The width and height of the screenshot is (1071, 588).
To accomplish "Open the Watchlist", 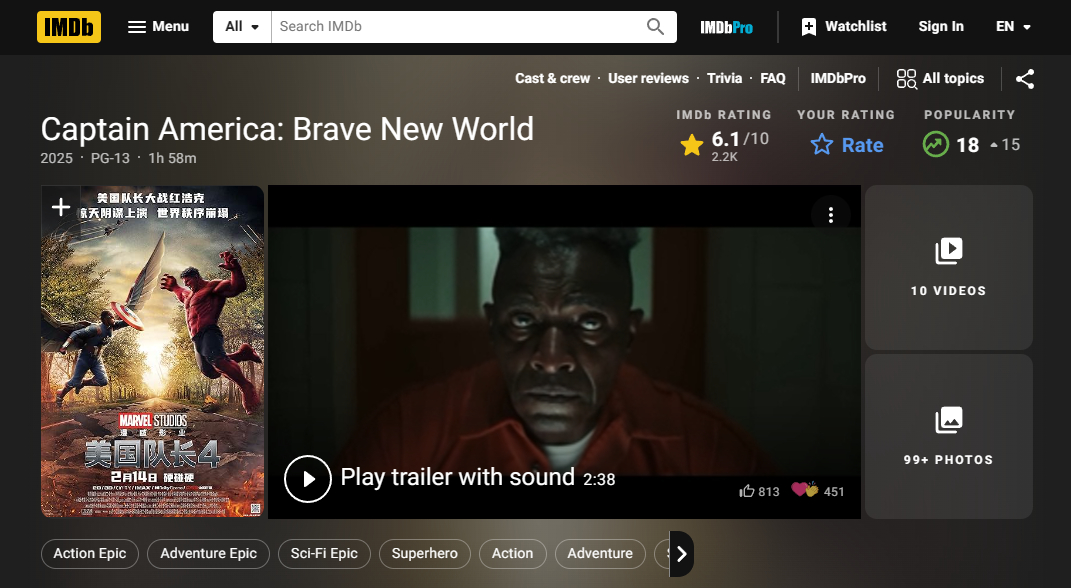I will pos(844,27).
